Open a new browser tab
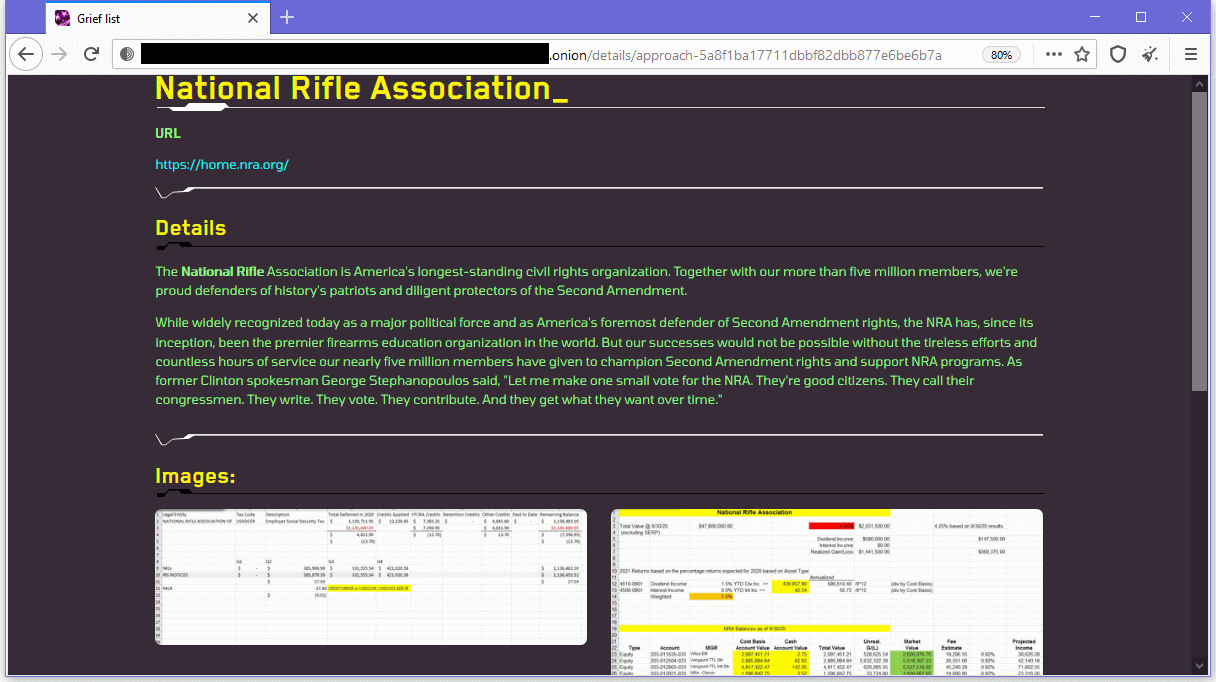This screenshot has width=1216, height=682. point(287,17)
